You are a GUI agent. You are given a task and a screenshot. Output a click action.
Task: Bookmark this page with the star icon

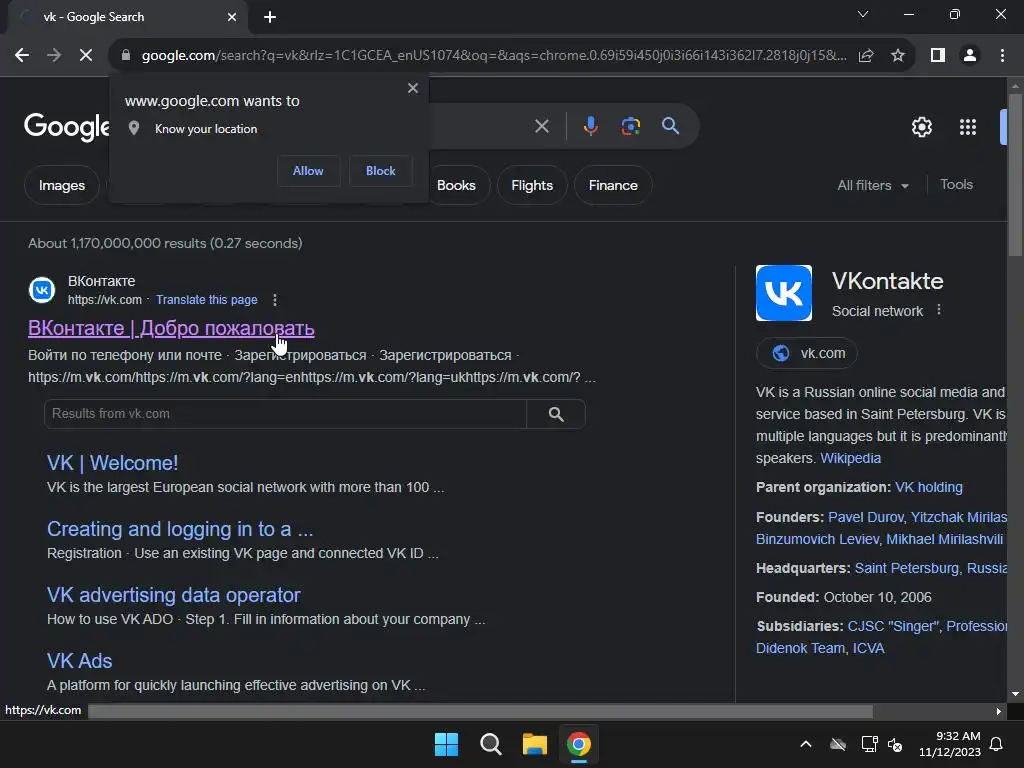click(898, 56)
